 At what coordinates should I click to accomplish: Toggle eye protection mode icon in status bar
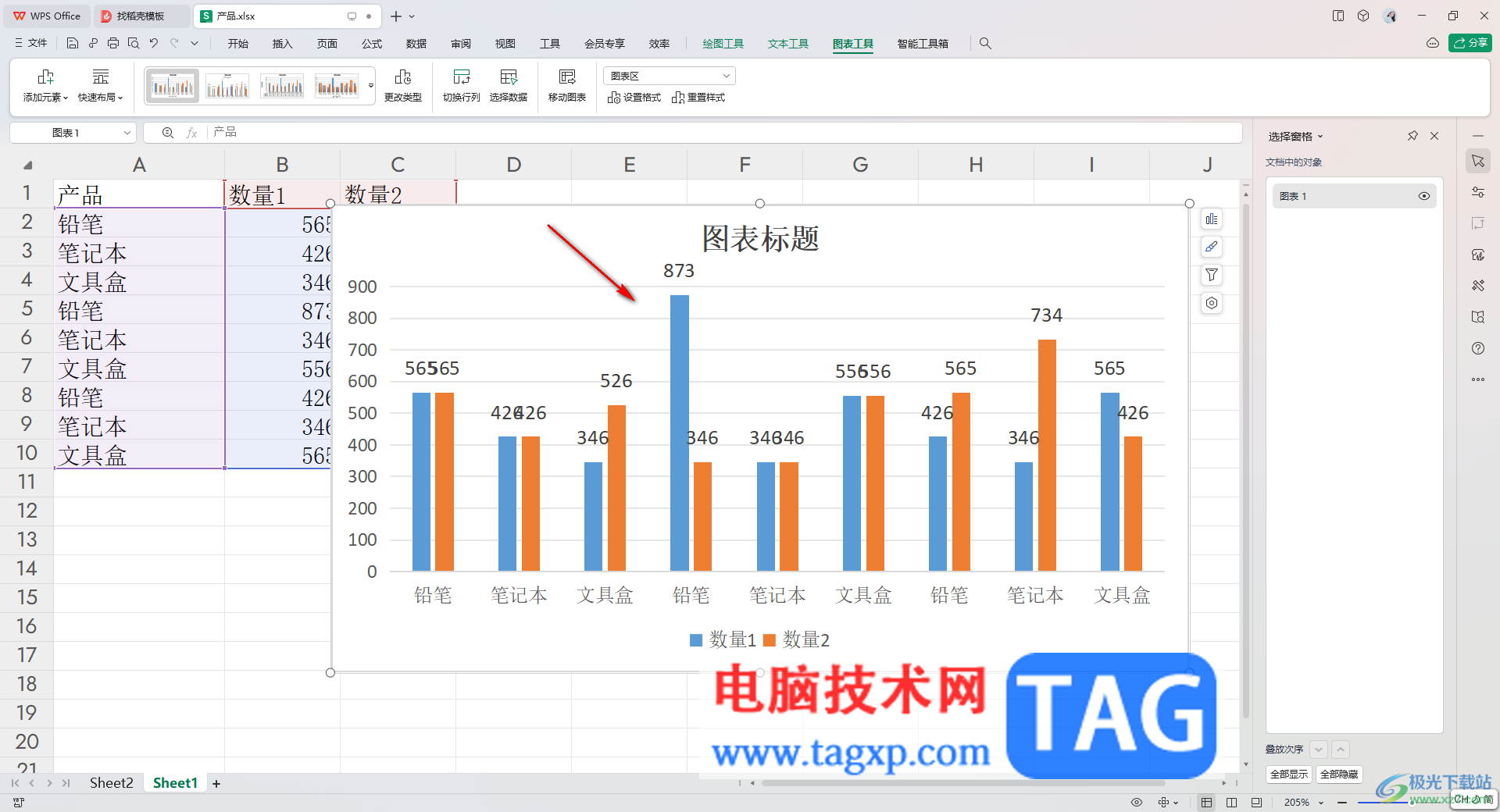pos(1137,802)
